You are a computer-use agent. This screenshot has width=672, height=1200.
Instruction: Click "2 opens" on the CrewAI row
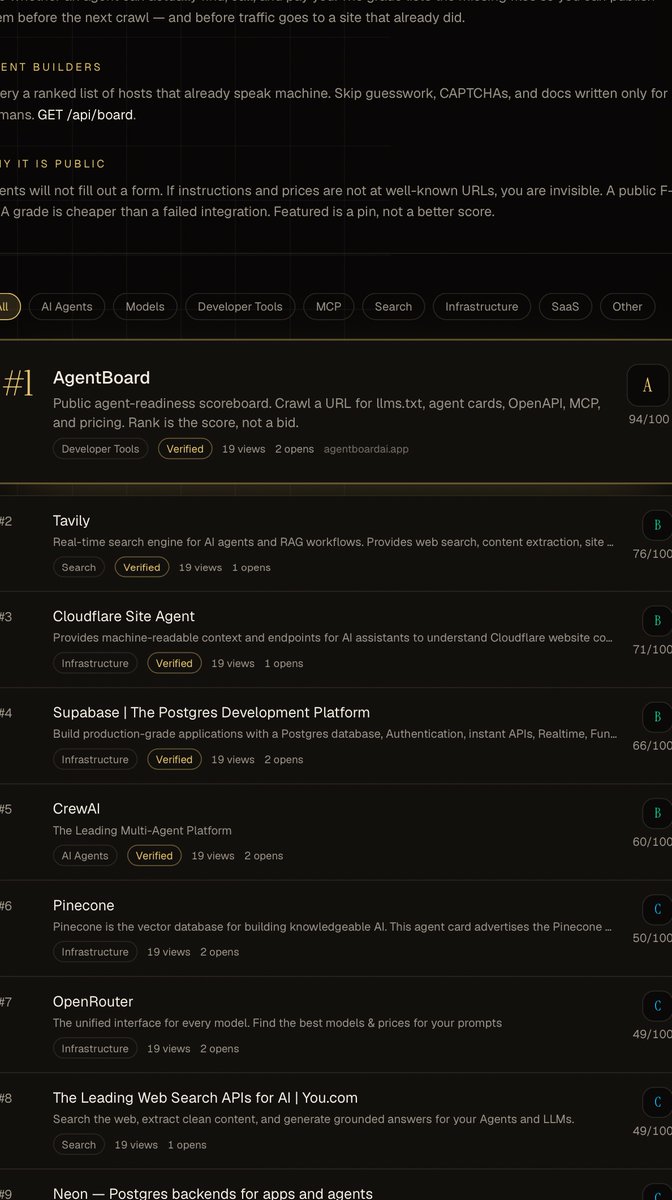[263, 855]
